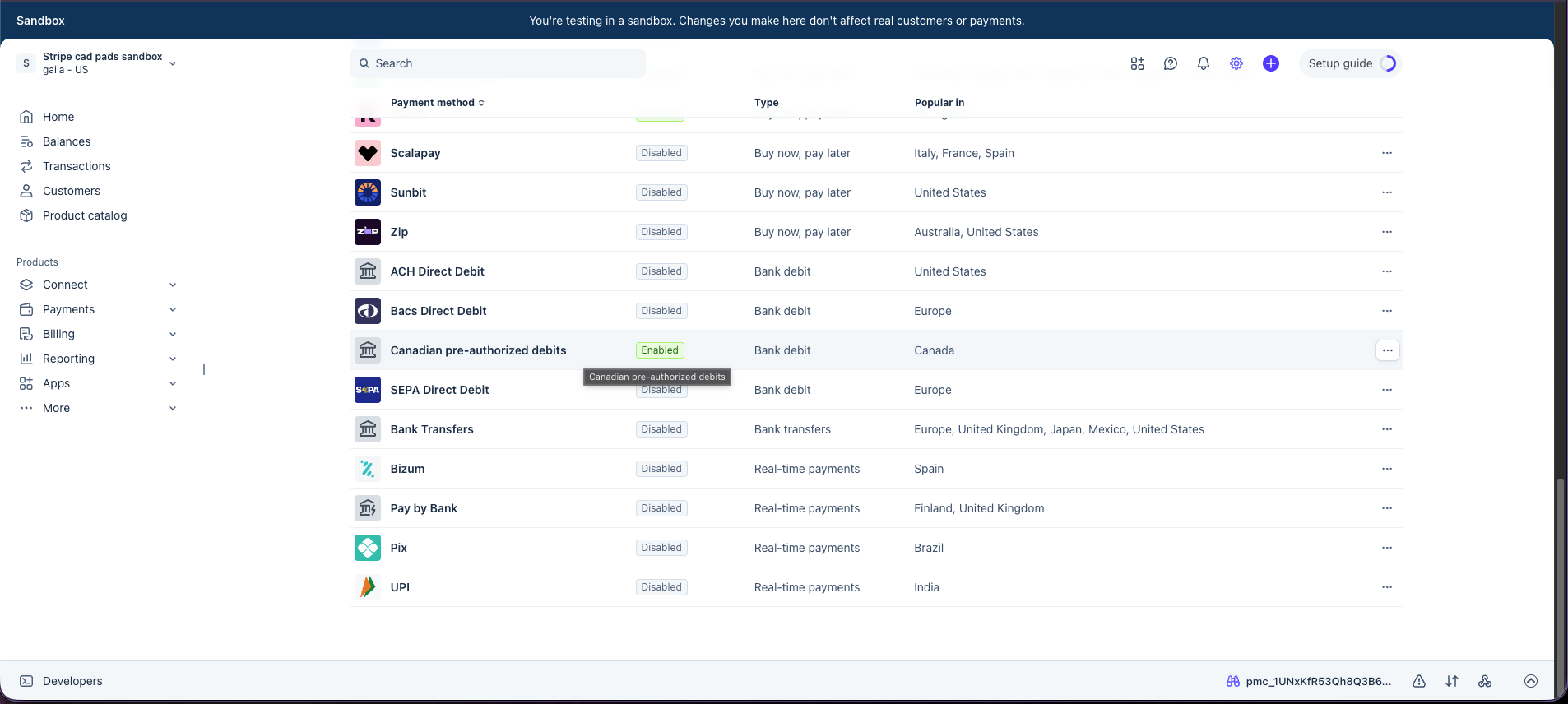Open the apps grid icon in header
Viewport: 1568px width, 704px height.
pyautogui.click(x=1137, y=63)
